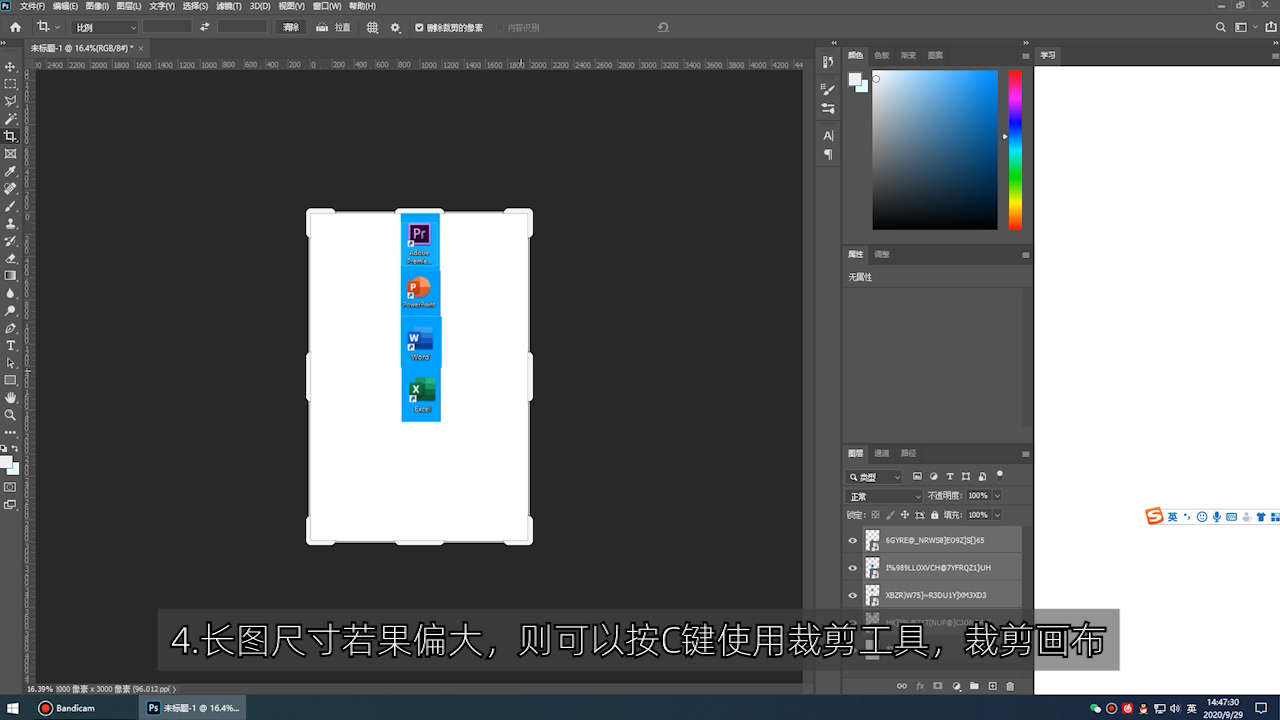The image size is (1280, 720).
Task: Open layer blend mode dropdown
Action: (885, 496)
